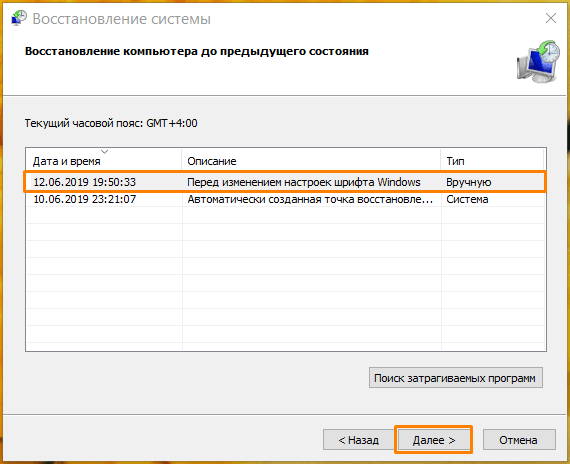This screenshot has width=570, height=464.
Task: Click the Система type cell
Action: point(467,199)
